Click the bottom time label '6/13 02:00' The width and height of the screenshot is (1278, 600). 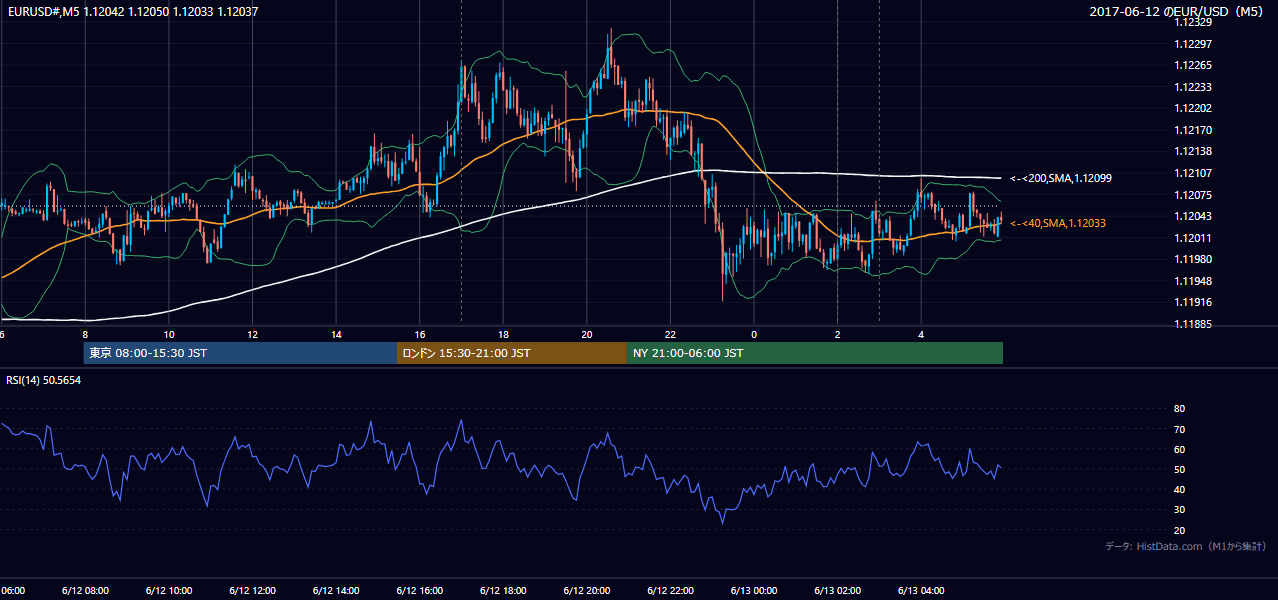[838, 591]
